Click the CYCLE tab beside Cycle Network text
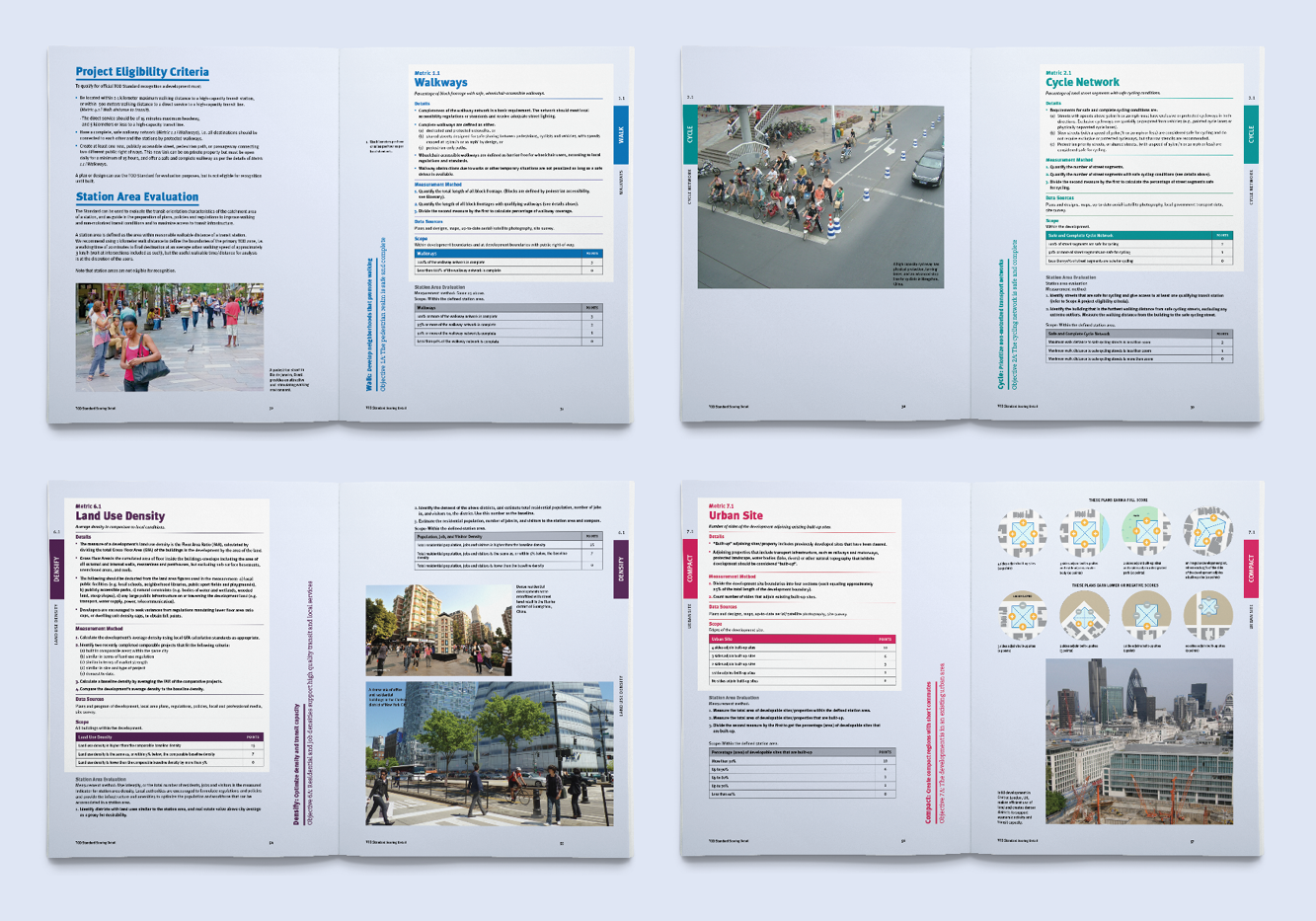 (x=1251, y=134)
